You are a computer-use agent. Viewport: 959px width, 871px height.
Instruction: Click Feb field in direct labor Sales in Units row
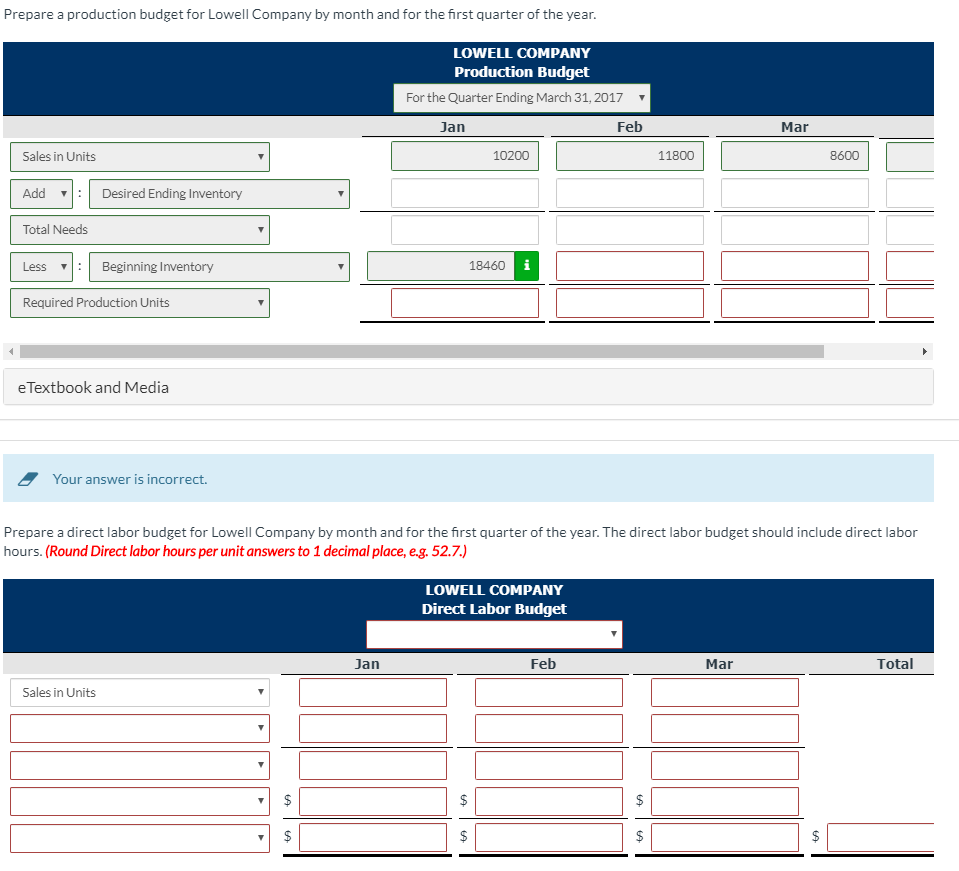pyautogui.click(x=549, y=692)
